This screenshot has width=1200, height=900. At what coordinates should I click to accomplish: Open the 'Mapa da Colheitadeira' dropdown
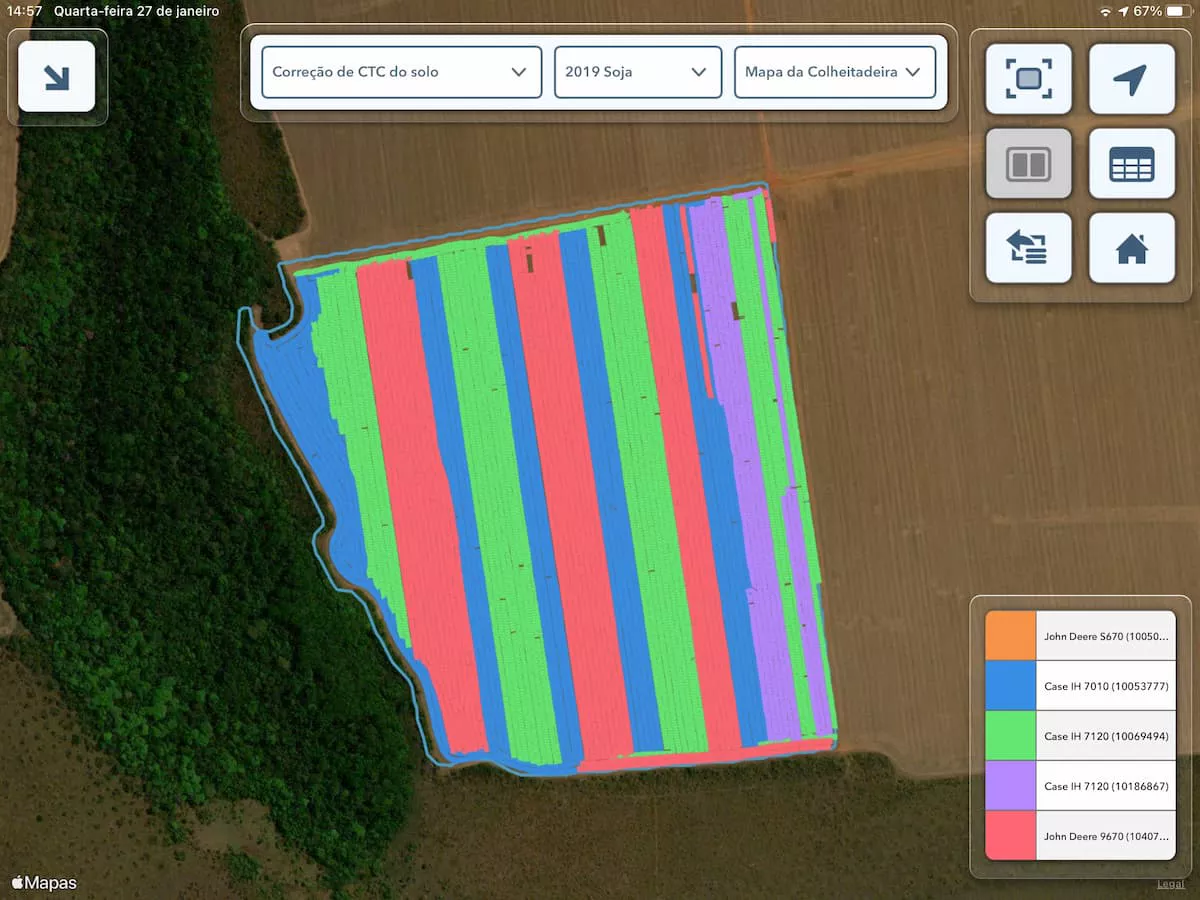[x=834, y=72]
